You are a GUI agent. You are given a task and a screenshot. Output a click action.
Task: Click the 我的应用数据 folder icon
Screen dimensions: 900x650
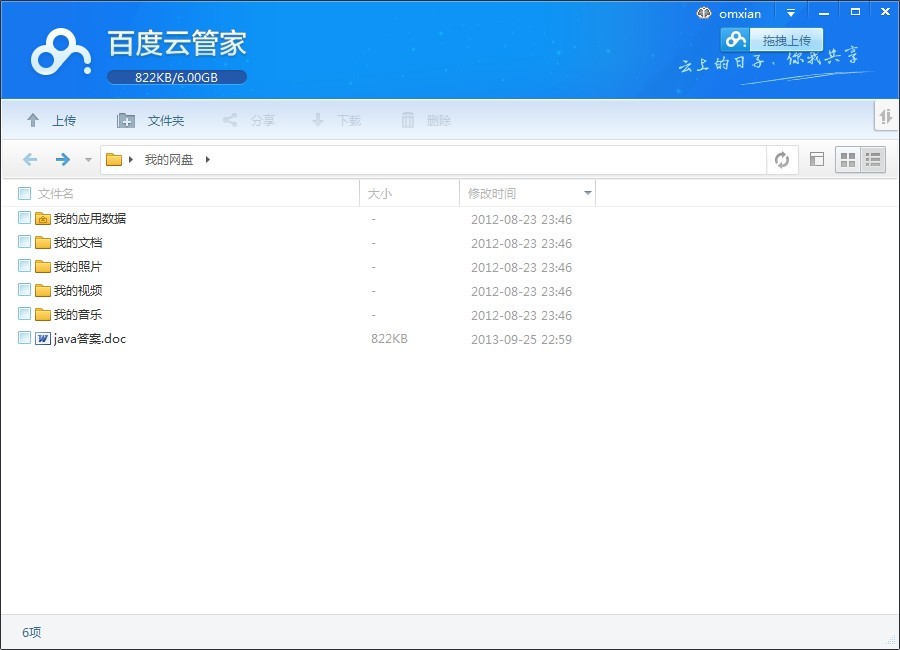pyautogui.click(x=42, y=218)
